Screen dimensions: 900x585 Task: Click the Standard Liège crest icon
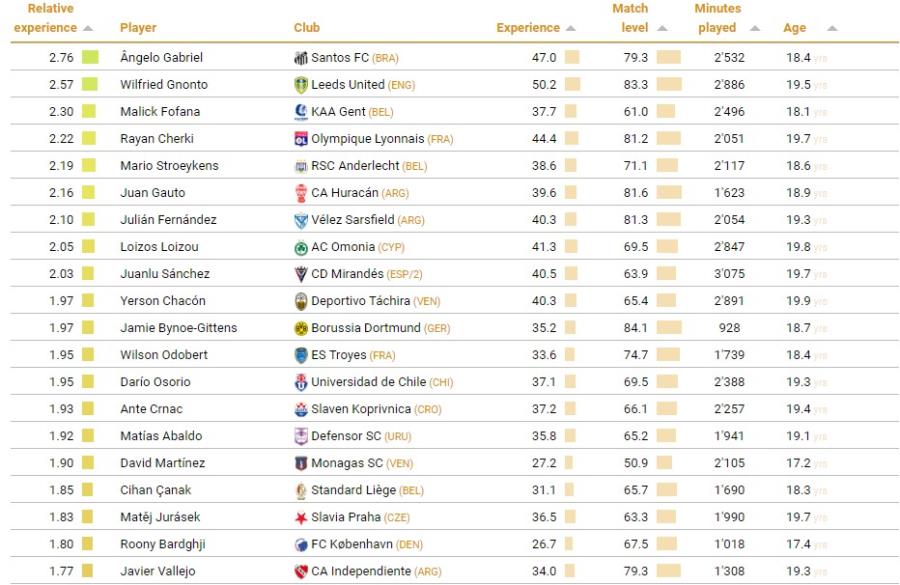pos(300,490)
